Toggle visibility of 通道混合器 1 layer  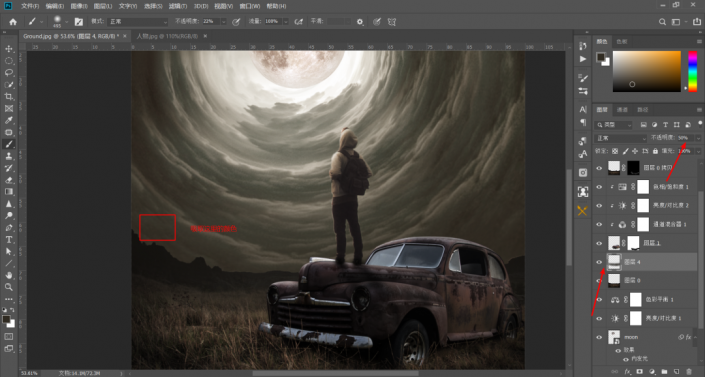599,224
